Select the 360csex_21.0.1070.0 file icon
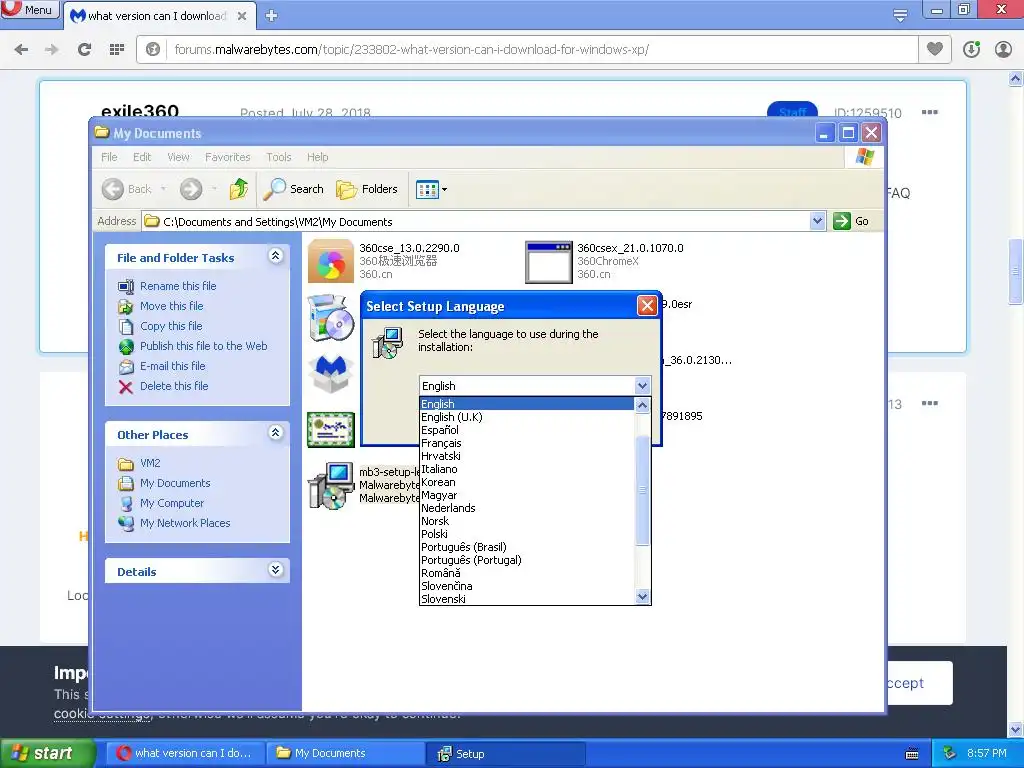 click(549, 262)
